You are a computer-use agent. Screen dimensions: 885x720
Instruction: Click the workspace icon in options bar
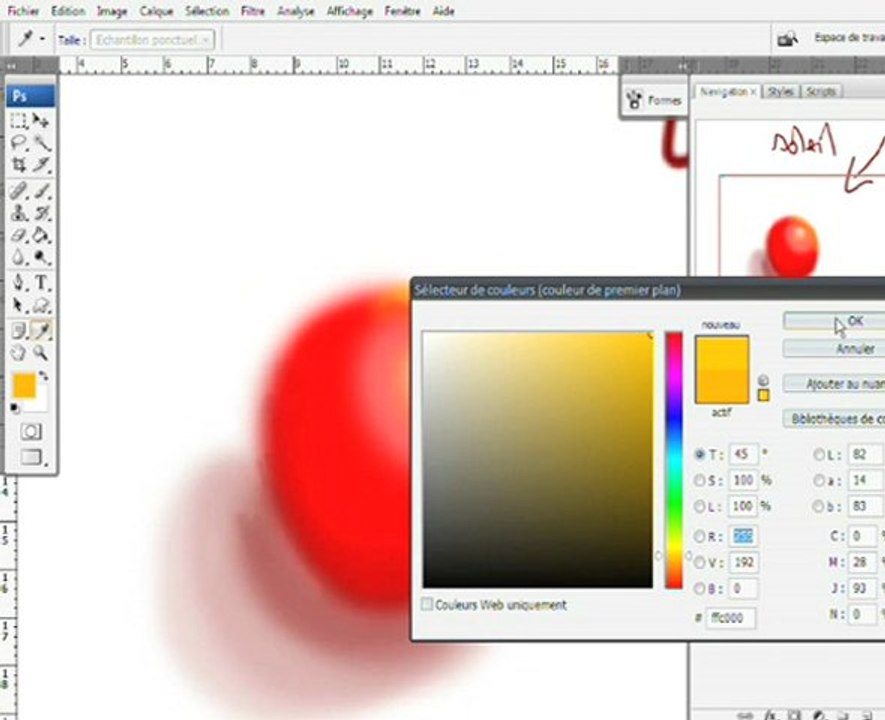click(787, 39)
